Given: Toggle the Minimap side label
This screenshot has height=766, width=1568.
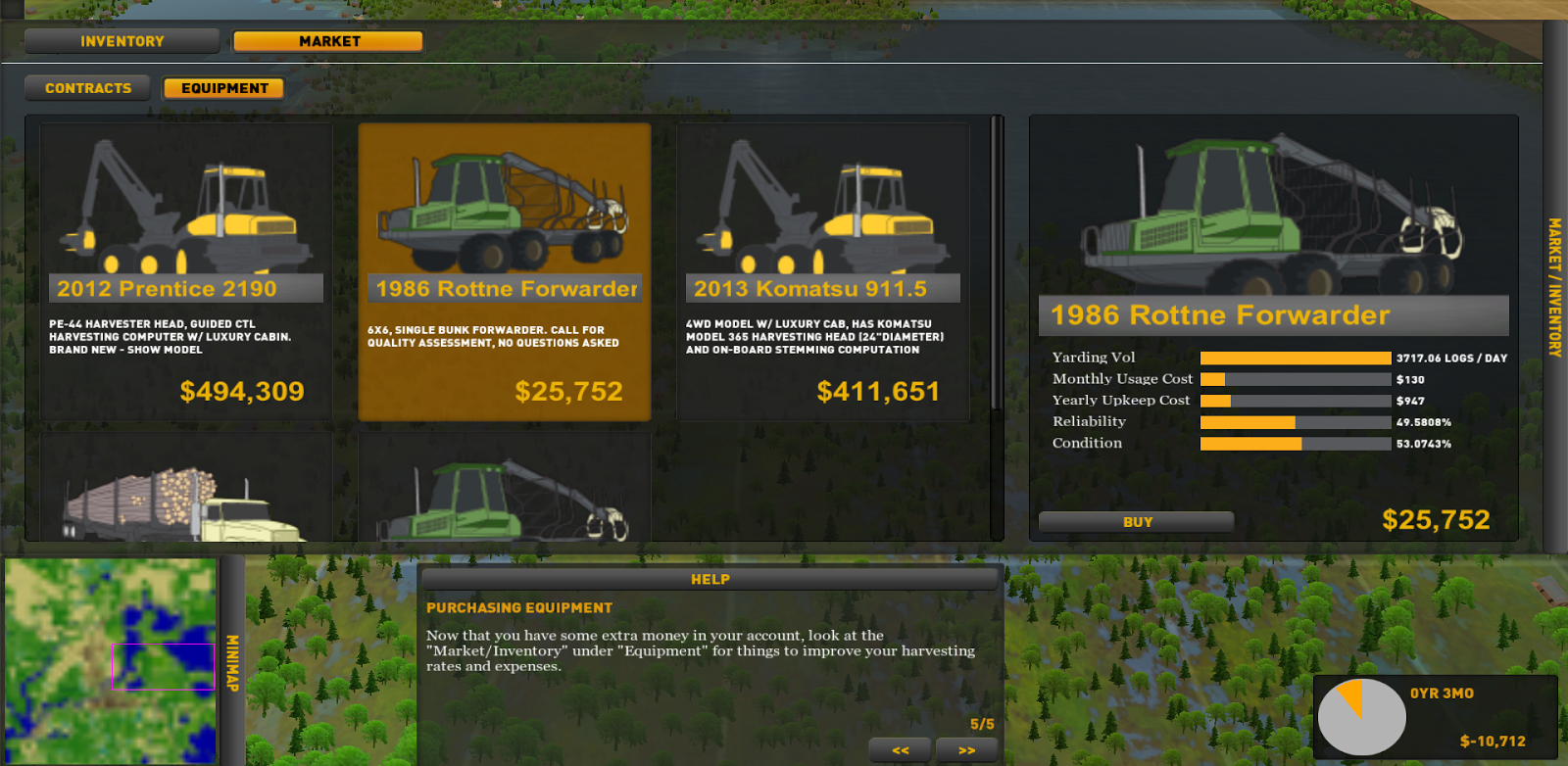Looking at the screenshot, I should [232, 662].
